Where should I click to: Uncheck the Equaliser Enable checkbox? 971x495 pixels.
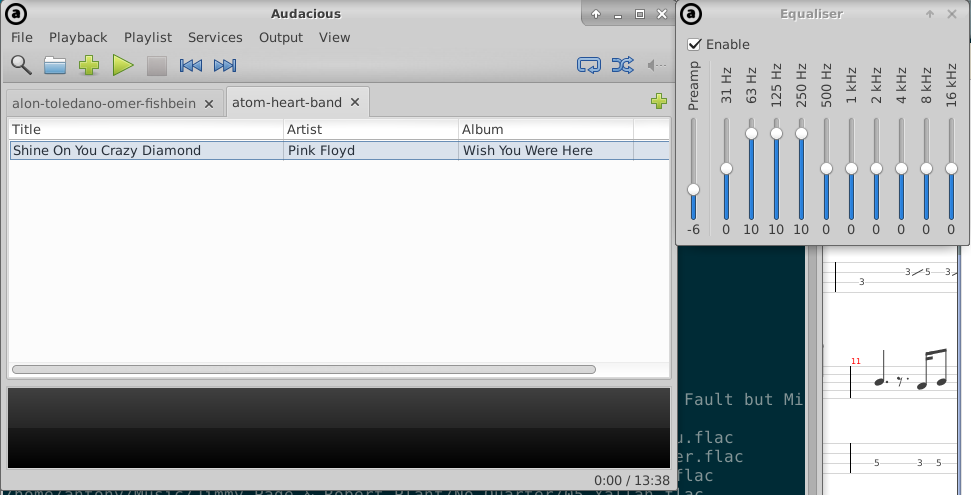click(694, 45)
